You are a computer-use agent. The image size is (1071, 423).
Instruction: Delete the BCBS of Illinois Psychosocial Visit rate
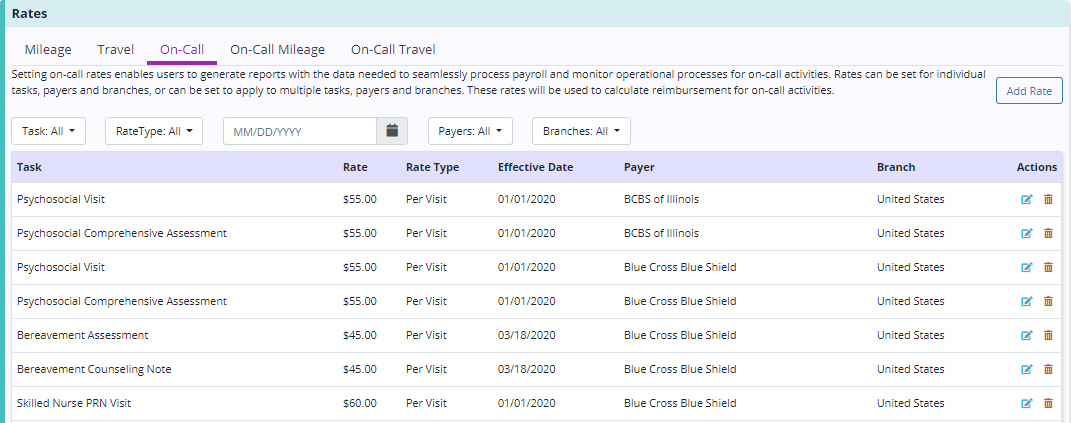[1048, 200]
